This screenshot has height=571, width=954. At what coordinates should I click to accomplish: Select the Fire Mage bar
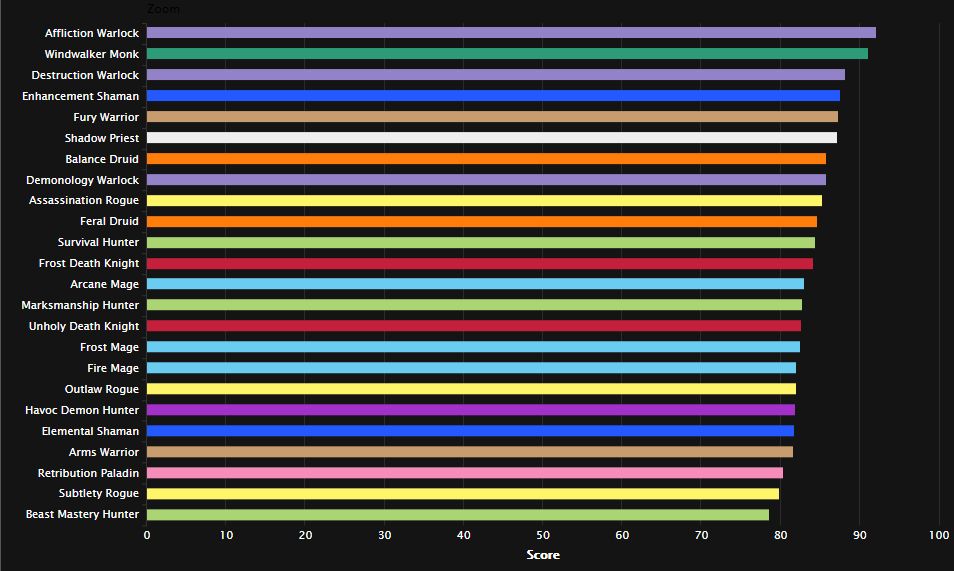pyautogui.click(x=472, y=368)
